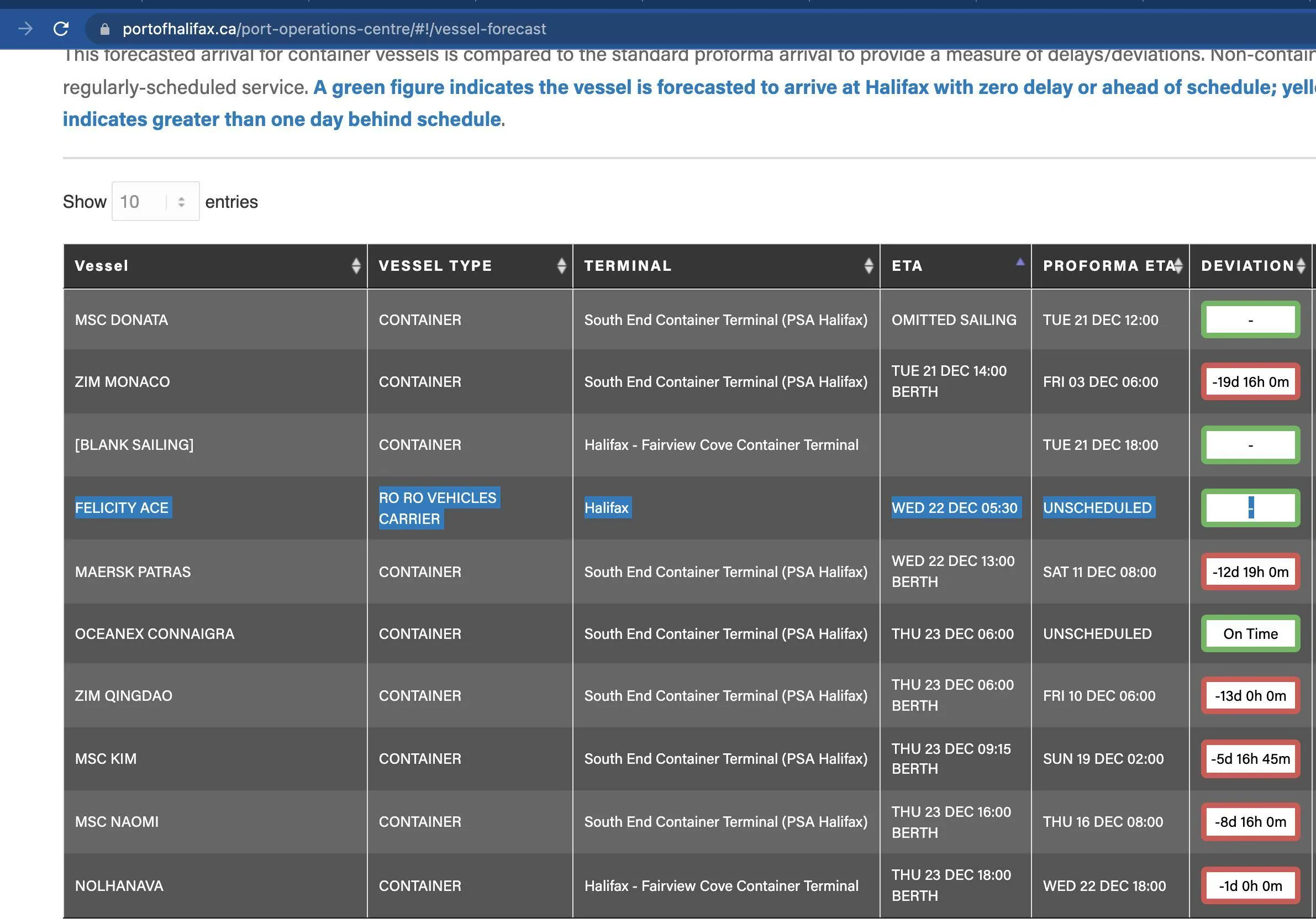Image resolution: width=1316 pixels, height=923 pixels.
Task: Click the padlock site security icon
Action: [105, 29]
